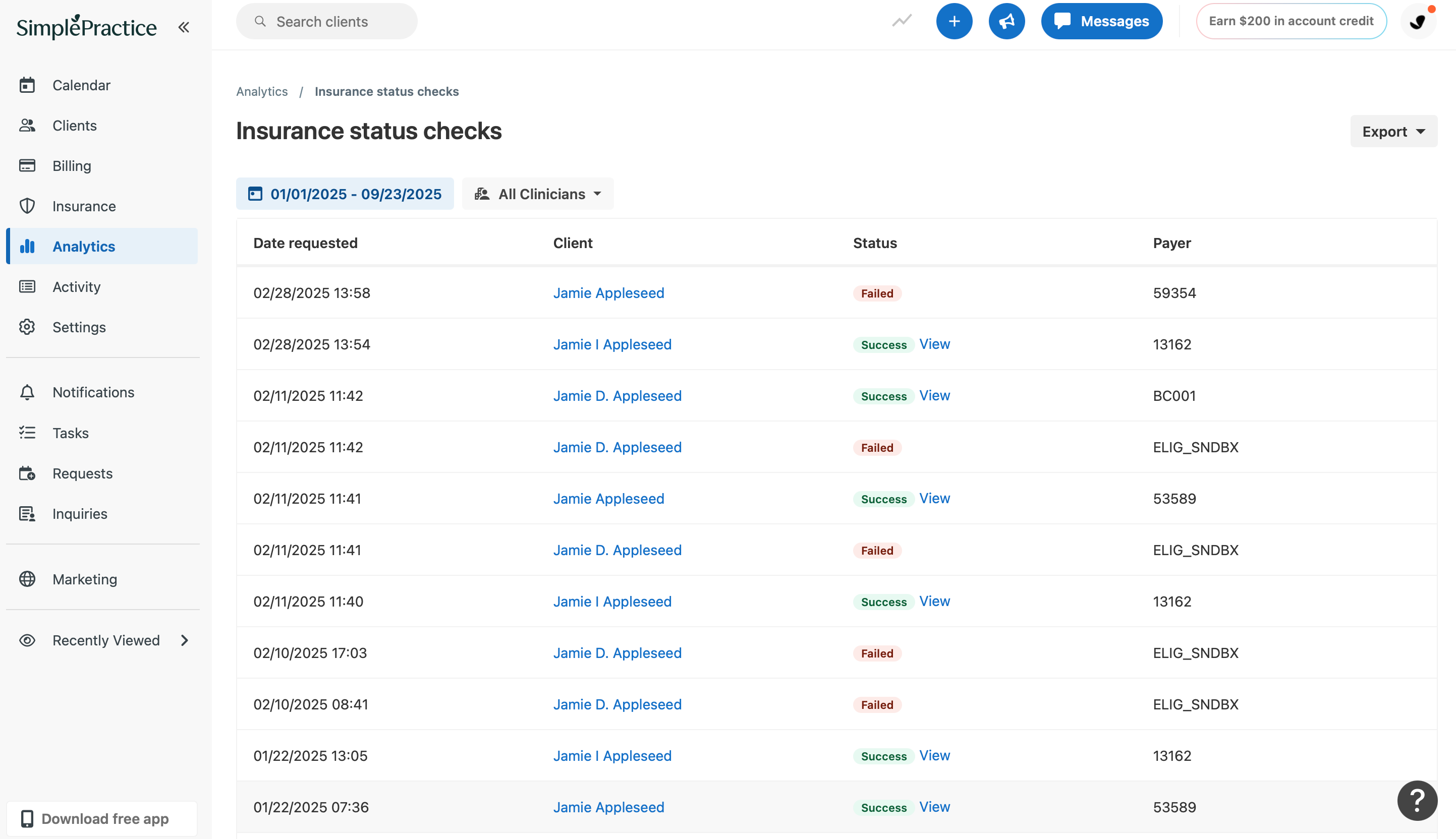Collapse the sidebar using the double-chevron icon
Screen dimensions: 1456x839
[183, 27]
